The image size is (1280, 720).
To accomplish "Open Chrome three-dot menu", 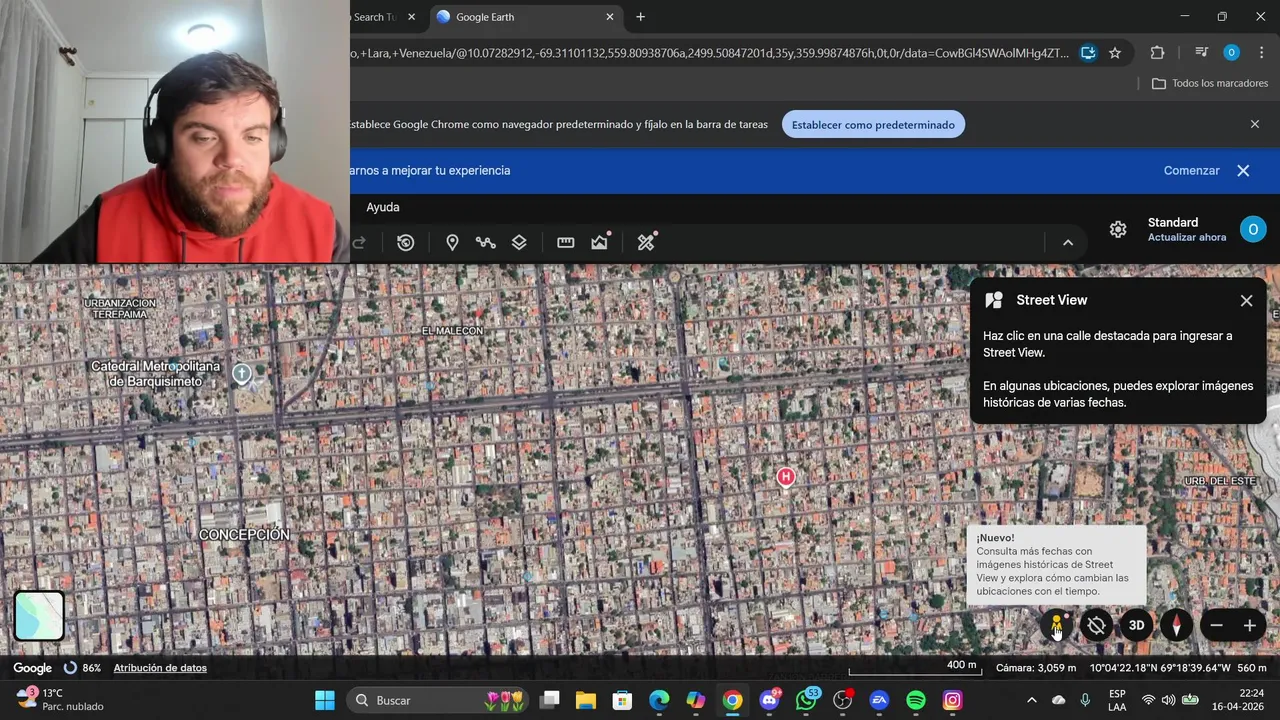I will 1261,53.
